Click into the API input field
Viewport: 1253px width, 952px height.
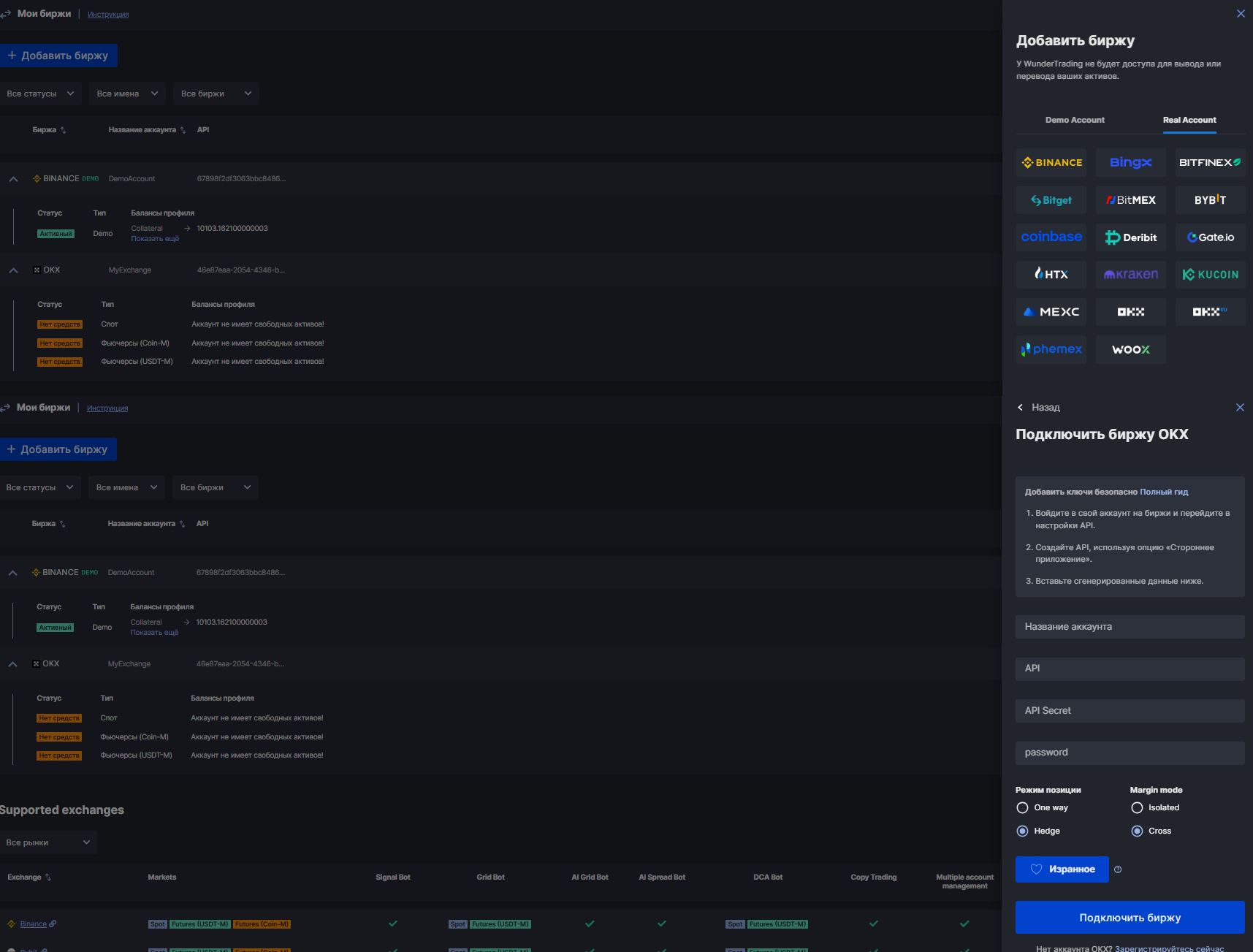(x=1130, y=669)
